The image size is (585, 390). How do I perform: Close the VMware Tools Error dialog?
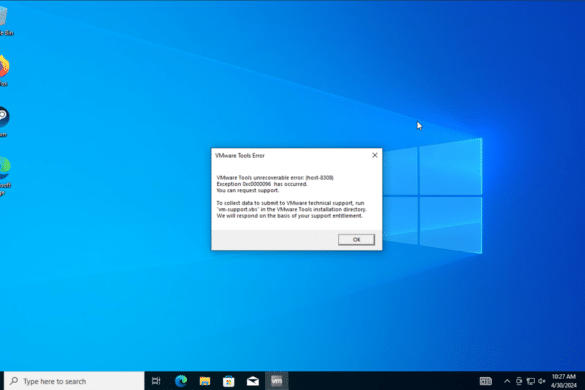pyautogui.click(x=375, y=155)
